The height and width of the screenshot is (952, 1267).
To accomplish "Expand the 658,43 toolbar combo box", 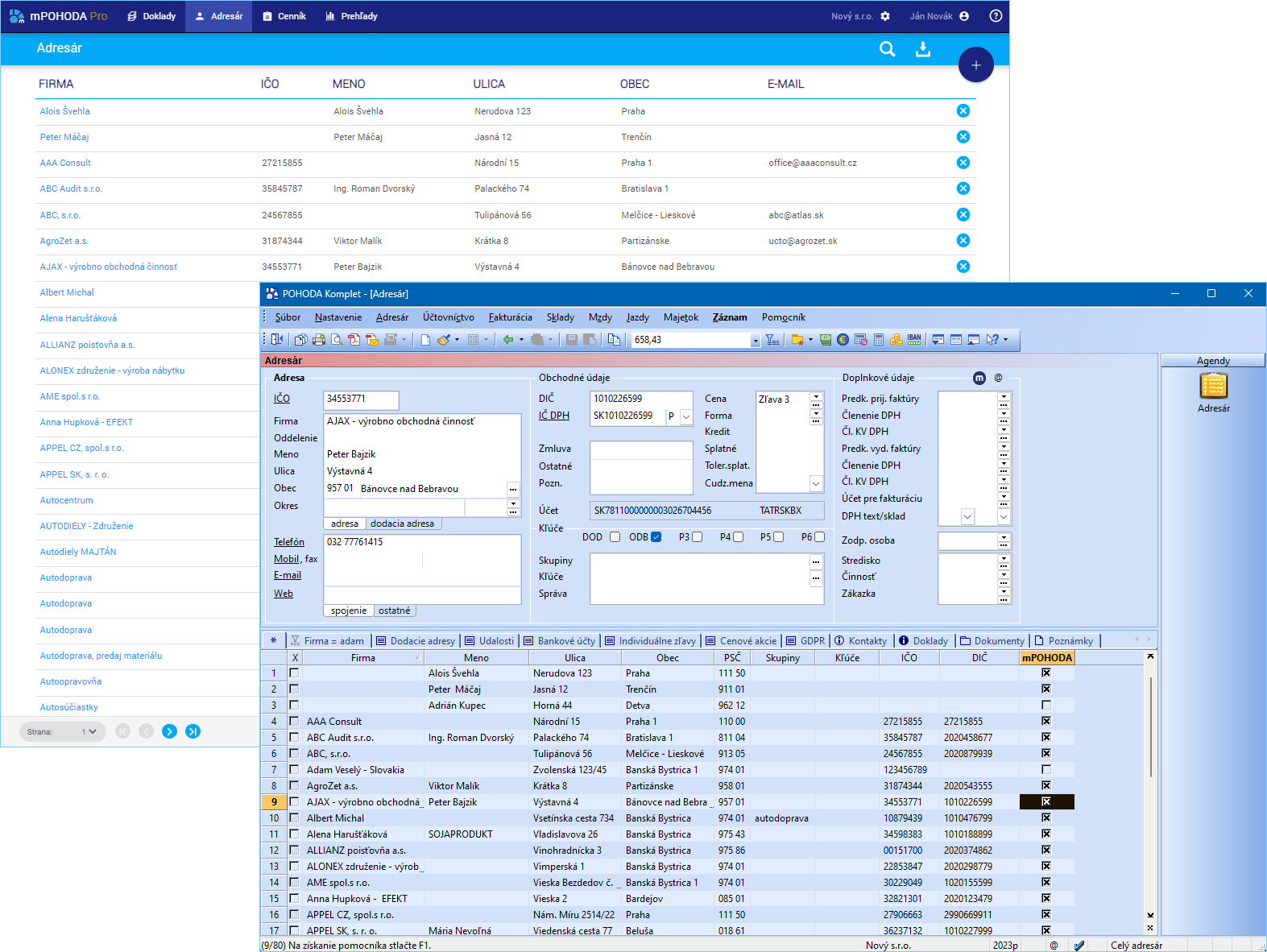I will click(x=756, y=341).
